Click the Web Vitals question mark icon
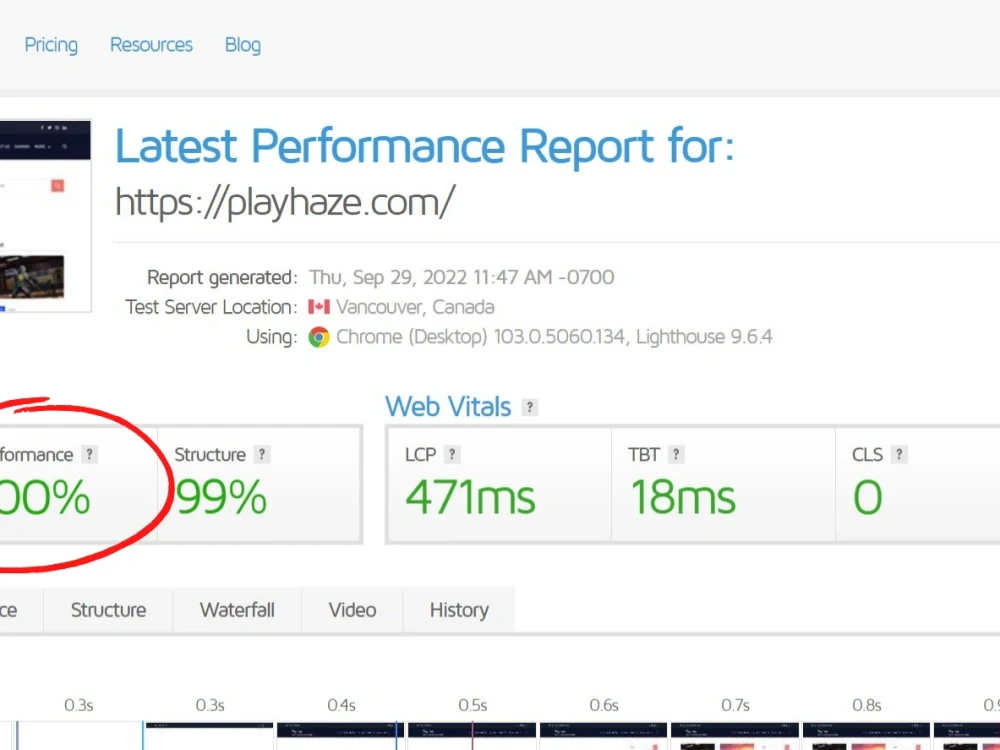The height and width of the screenshot is (750, 1000). [x=529, y=407]
